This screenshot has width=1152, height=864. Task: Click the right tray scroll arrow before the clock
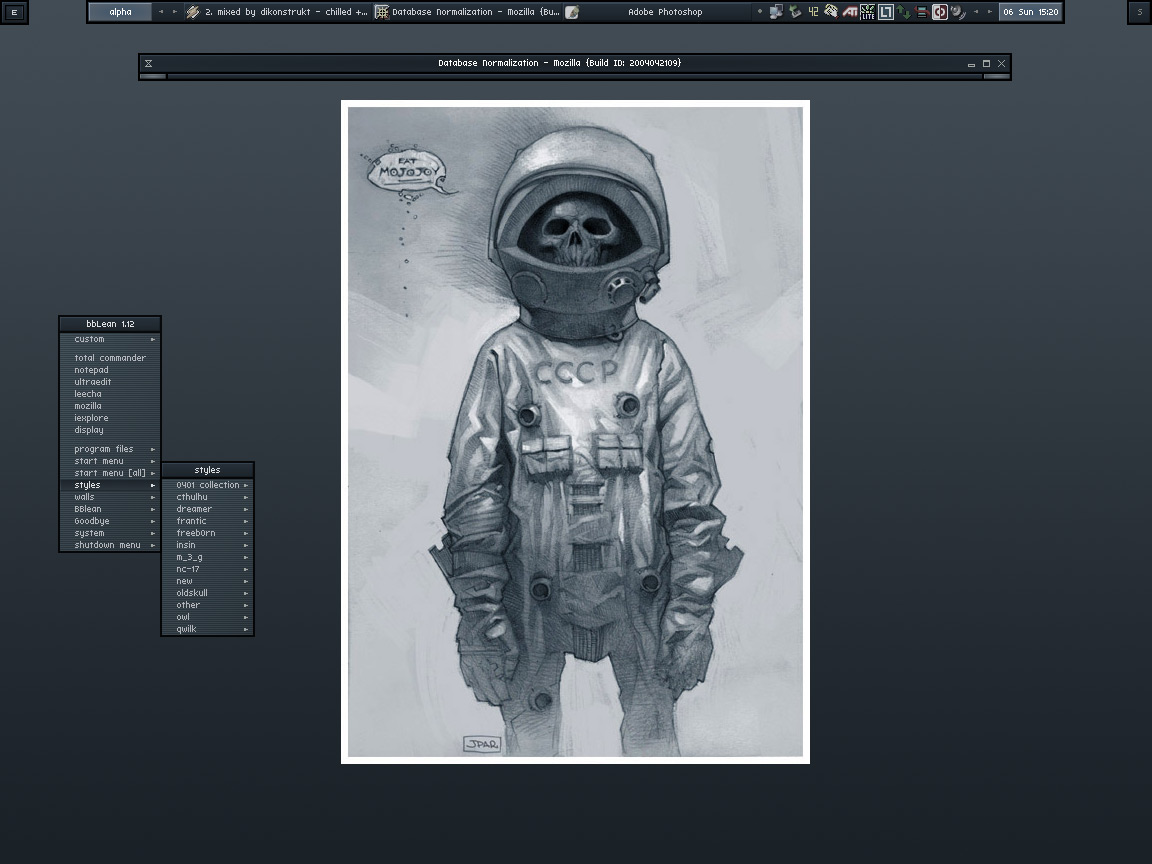pos(990,12)
